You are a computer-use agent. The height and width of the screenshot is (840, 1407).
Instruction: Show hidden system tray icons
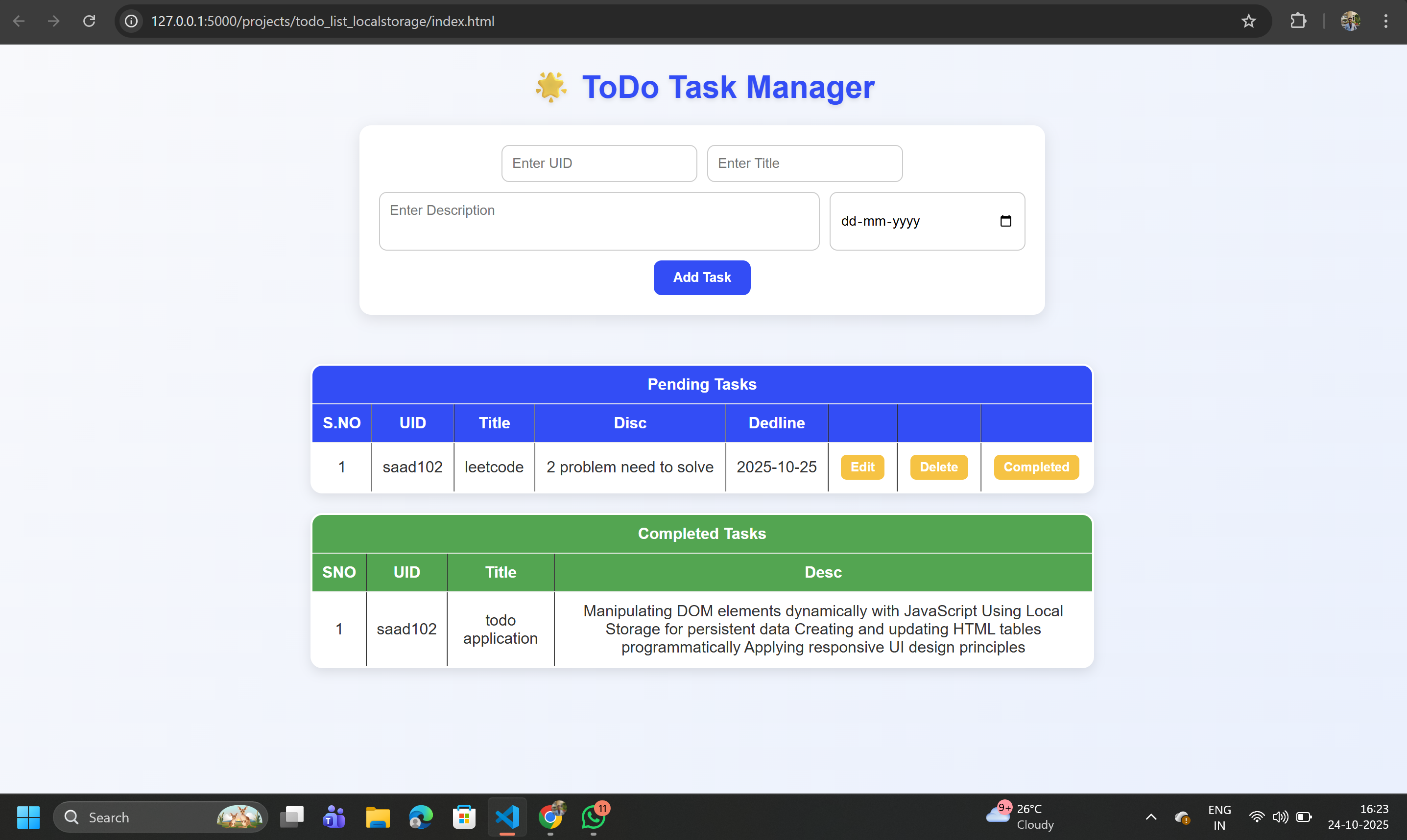click(x=1150, y=817)
